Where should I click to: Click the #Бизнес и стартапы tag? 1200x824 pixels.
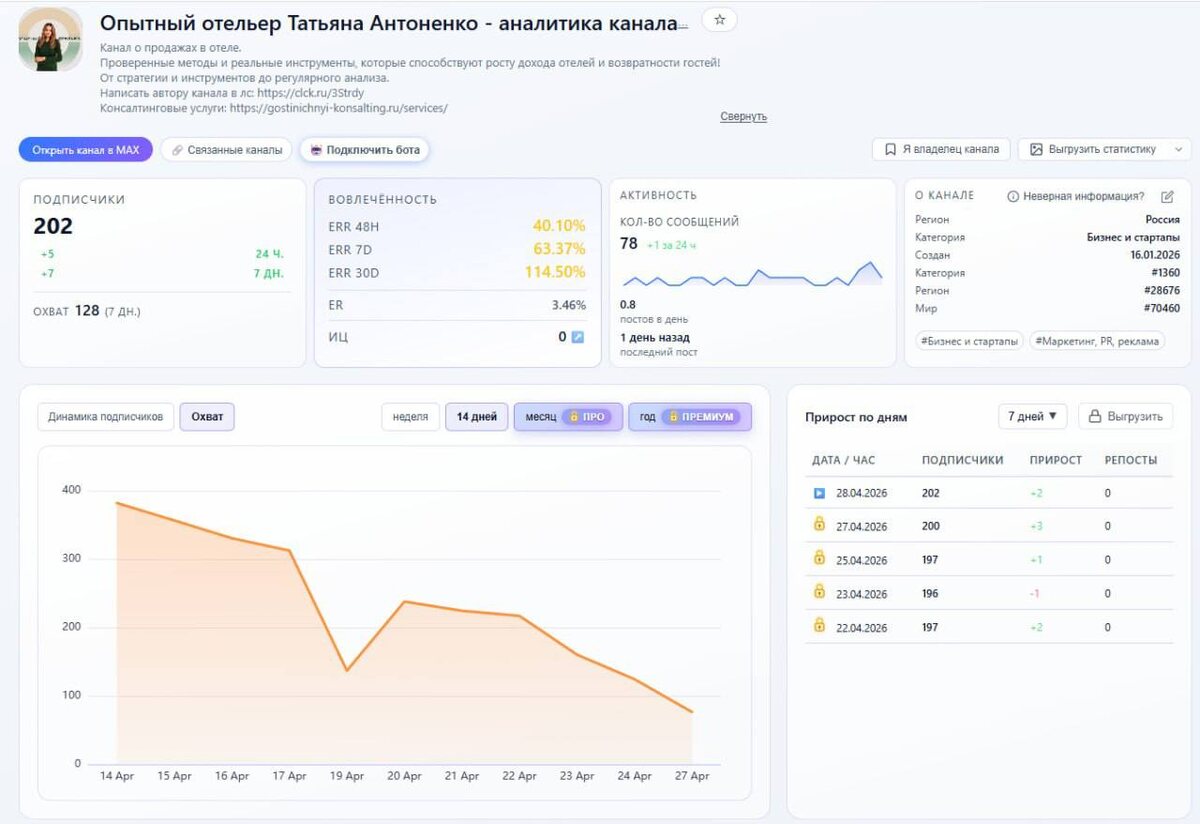(x=969, y=341)
